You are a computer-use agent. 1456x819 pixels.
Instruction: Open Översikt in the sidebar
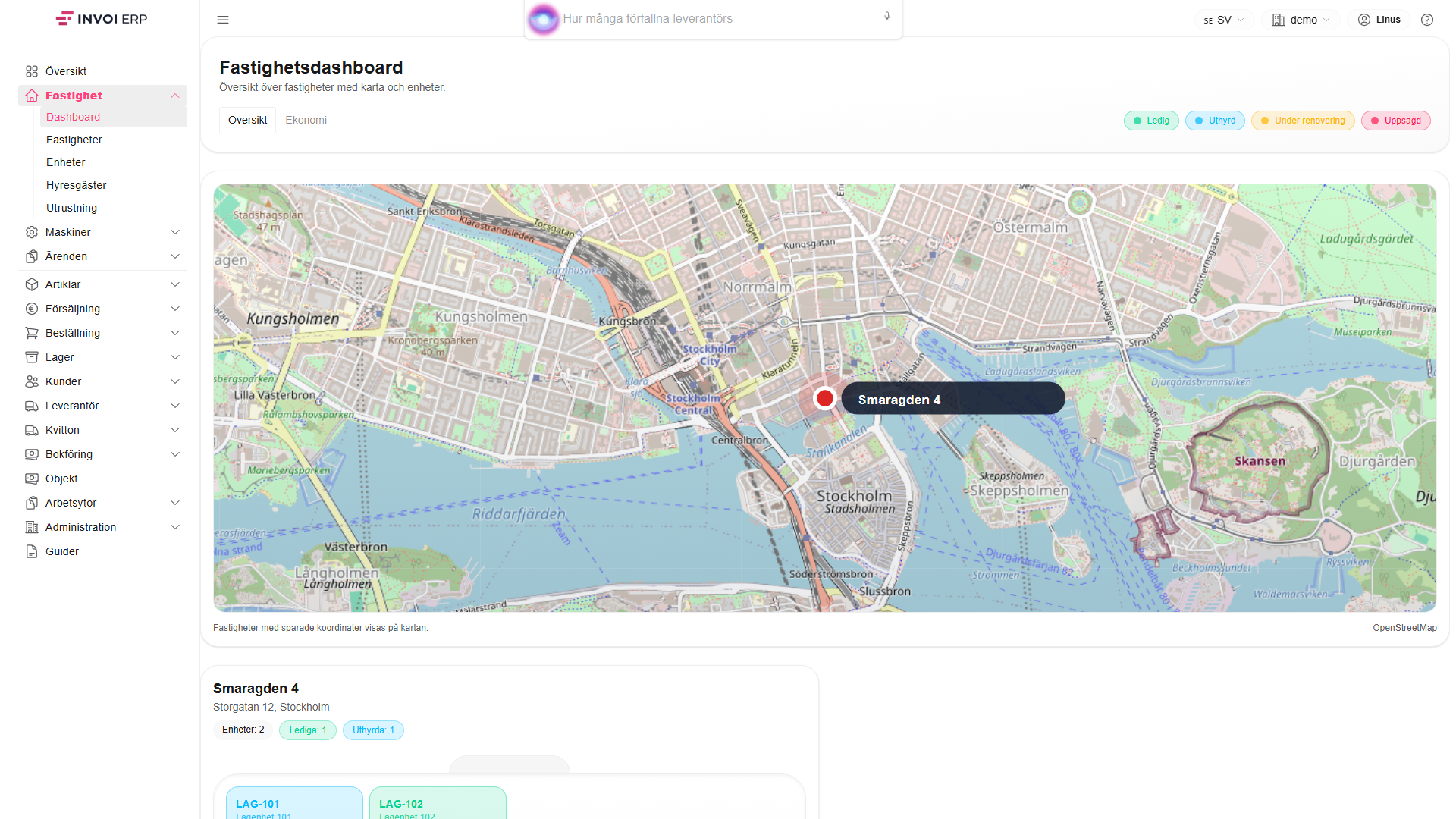click(102, 71)
